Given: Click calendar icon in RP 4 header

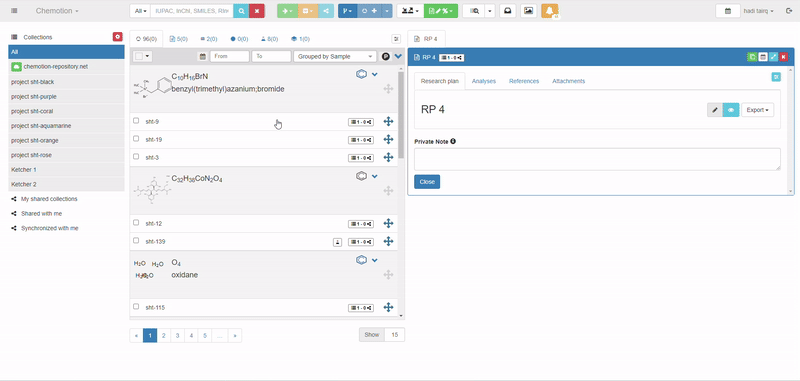Looking at the screenshot, I should pyautogui.click(x=762, y=57).
